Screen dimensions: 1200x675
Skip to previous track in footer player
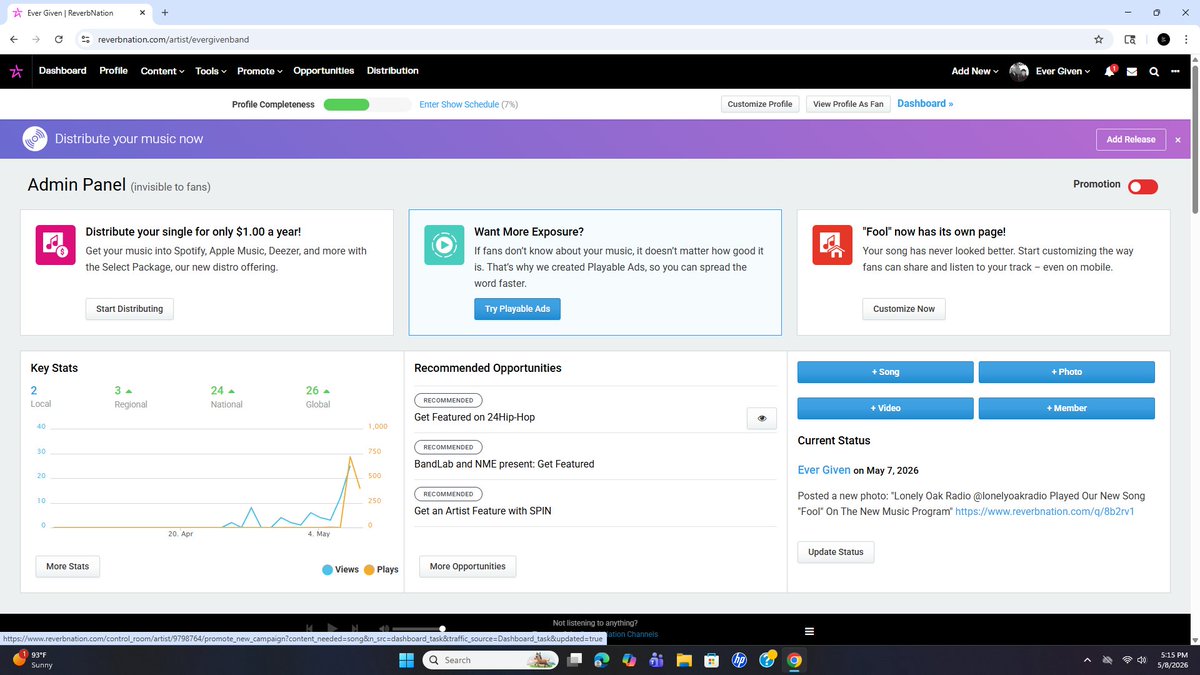pyautogui.click(x=311, y=628)
